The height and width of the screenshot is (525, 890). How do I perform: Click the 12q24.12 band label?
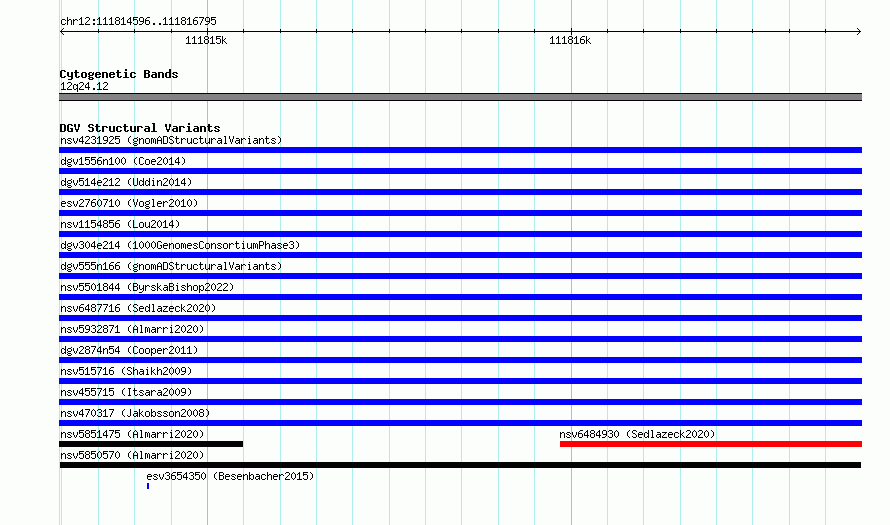tap(84, 86)
